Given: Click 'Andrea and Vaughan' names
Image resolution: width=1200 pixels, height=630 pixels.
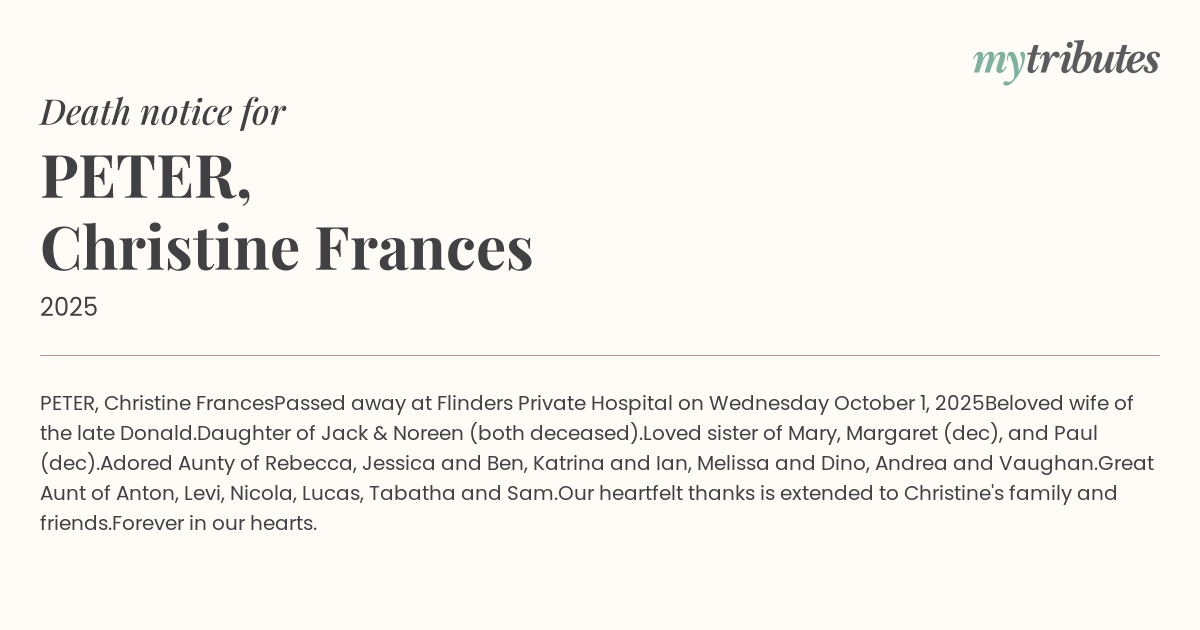Looking at the screenshot, I should point(985,464).
